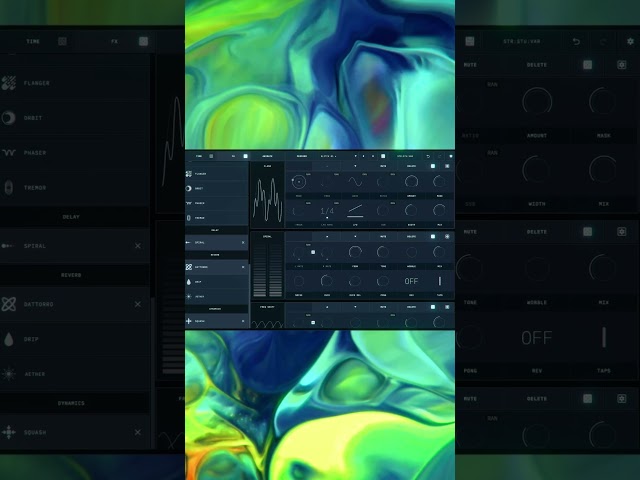Delete the Freq Shift module in center panel
The image size is (640, 480).
411,307
